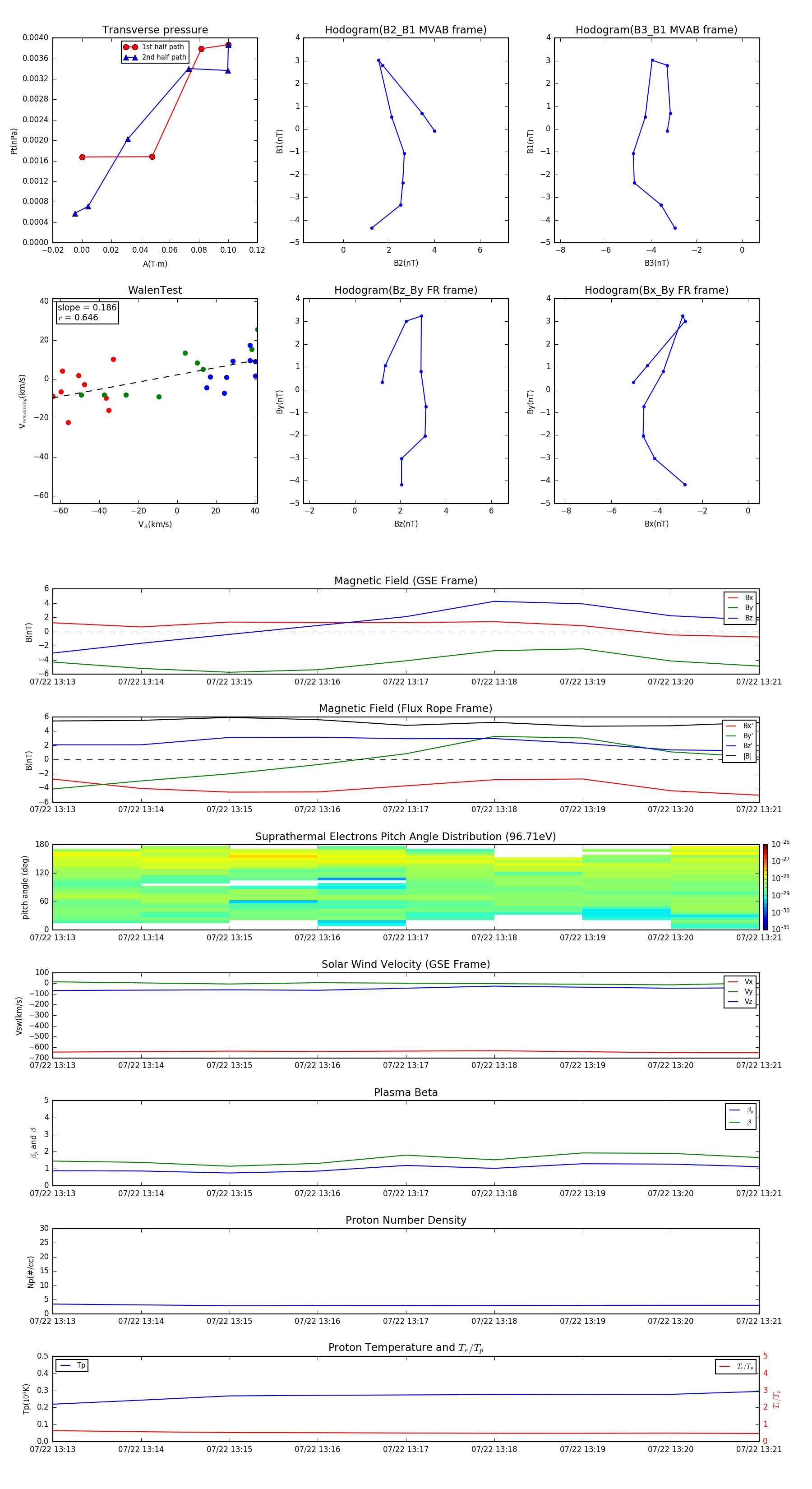
Task: Click the "Hodogram(B3_B1 MVAB frame)" title
Action: coord(656,30)
